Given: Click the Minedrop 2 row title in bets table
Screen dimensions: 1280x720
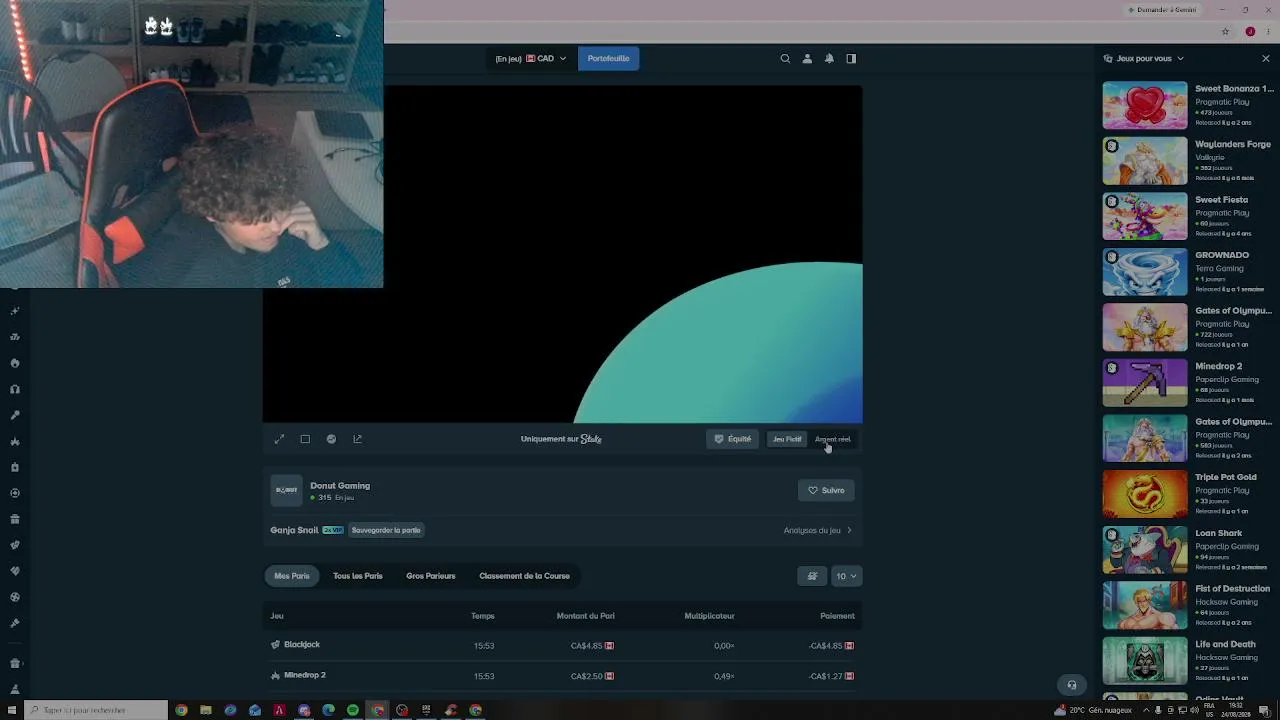Looking at the screenshot, I should 305,676.
